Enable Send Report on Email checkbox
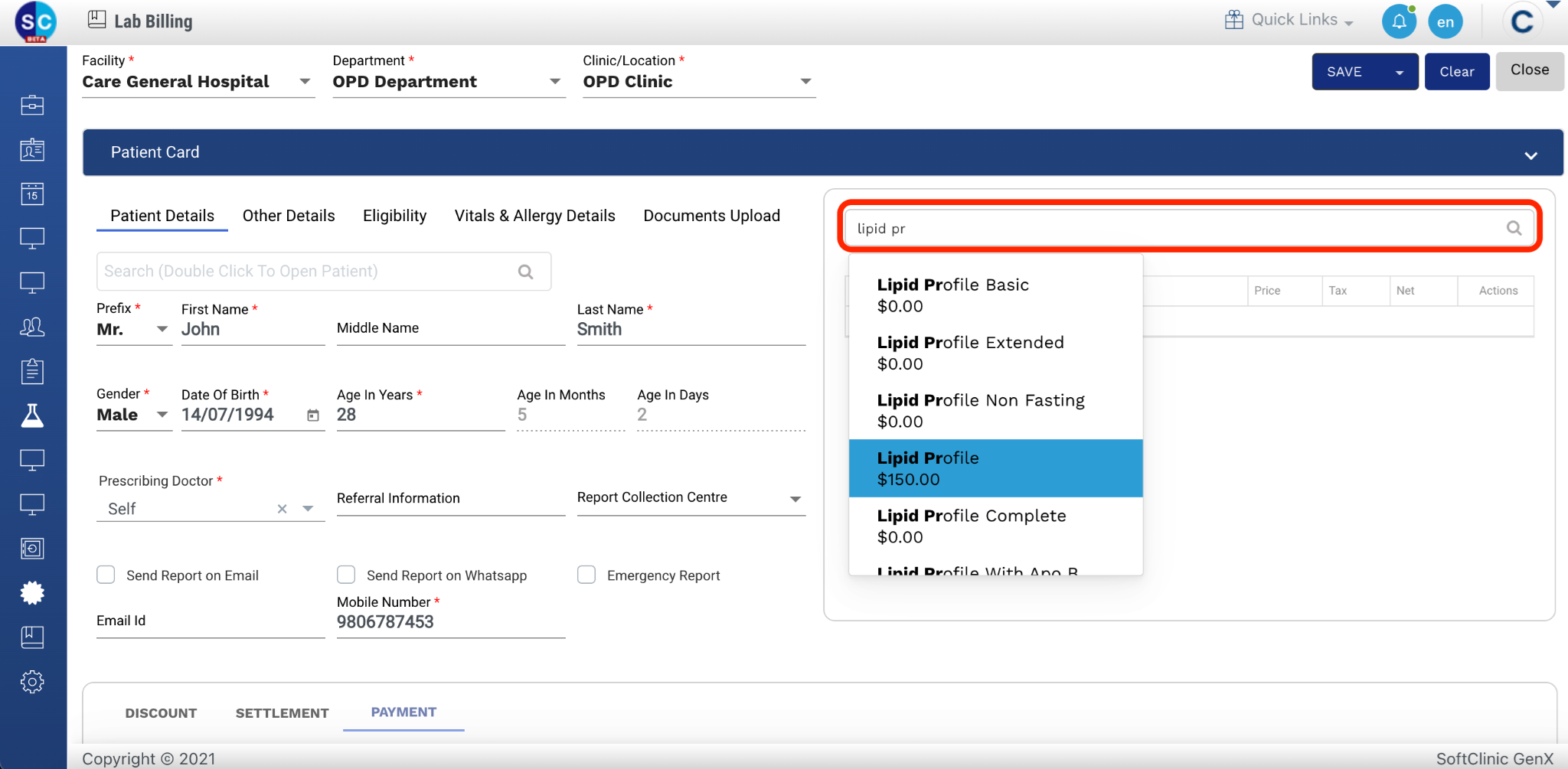 click(106, 575)
